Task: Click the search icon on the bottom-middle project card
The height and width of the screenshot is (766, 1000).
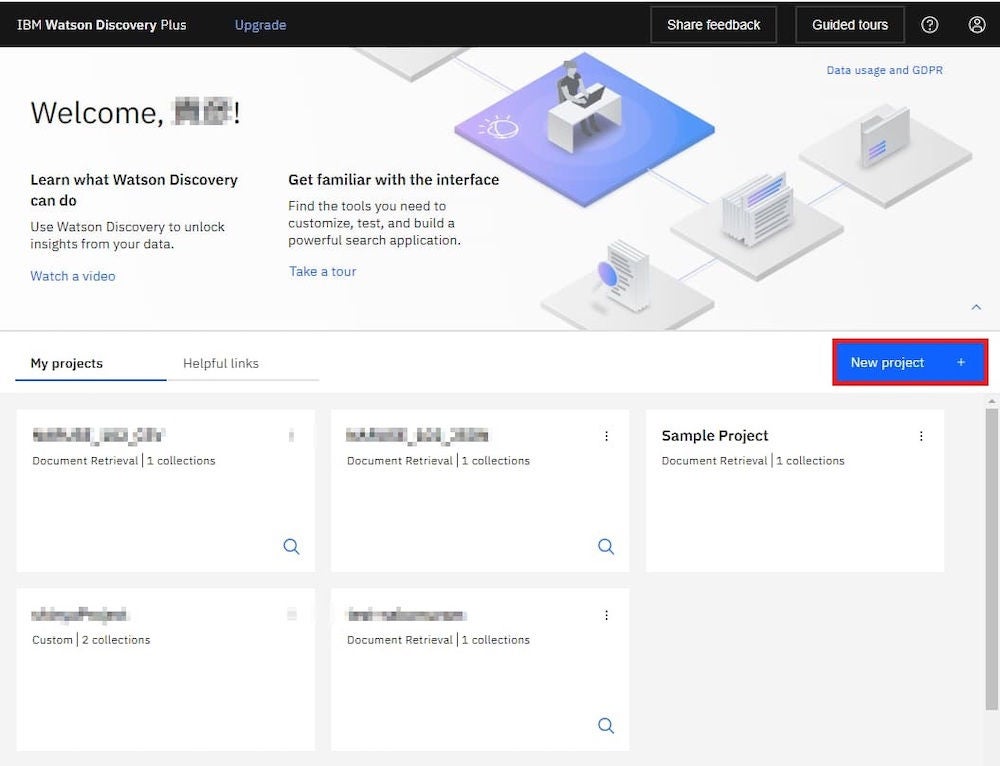Action: [605, 726]
